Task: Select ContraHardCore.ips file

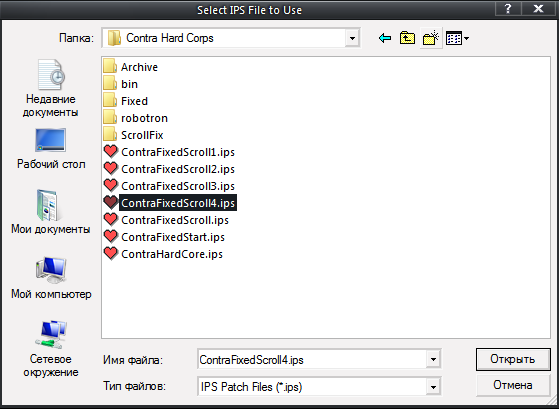Action: 163,254
